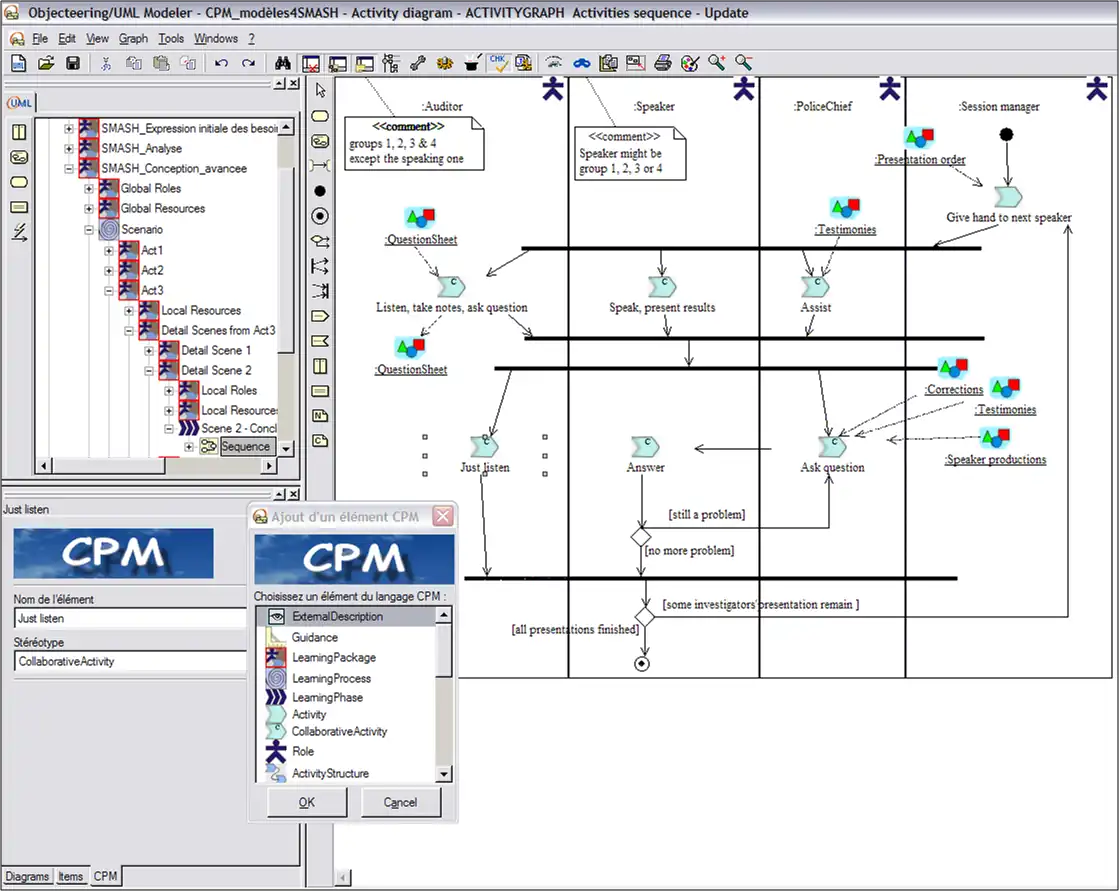Click the note 'N' tool in palette

click(x=320, y=415)
